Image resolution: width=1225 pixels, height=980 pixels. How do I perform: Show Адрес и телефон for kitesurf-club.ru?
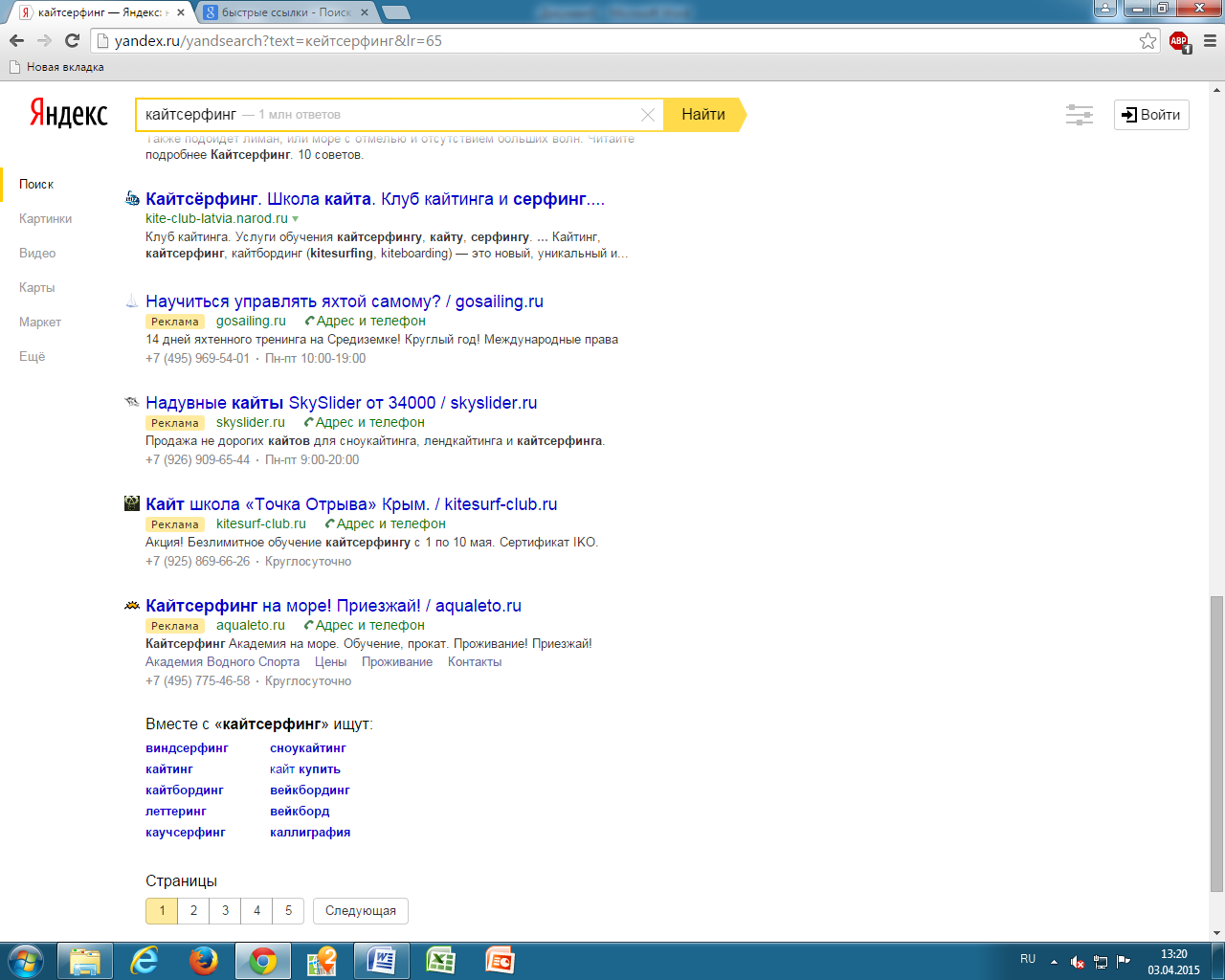385,523
